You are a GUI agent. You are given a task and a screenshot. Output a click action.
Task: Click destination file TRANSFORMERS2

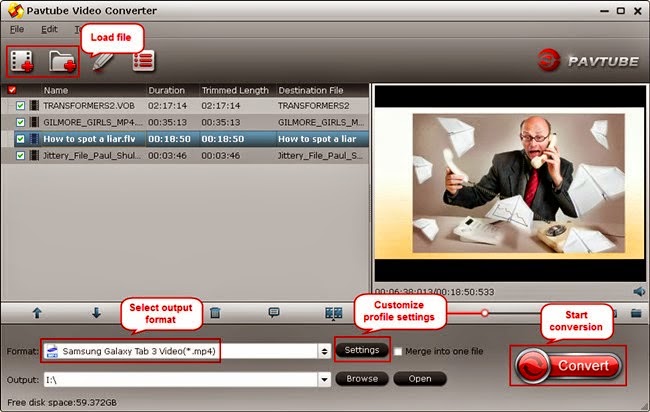[x=313, y=106]
